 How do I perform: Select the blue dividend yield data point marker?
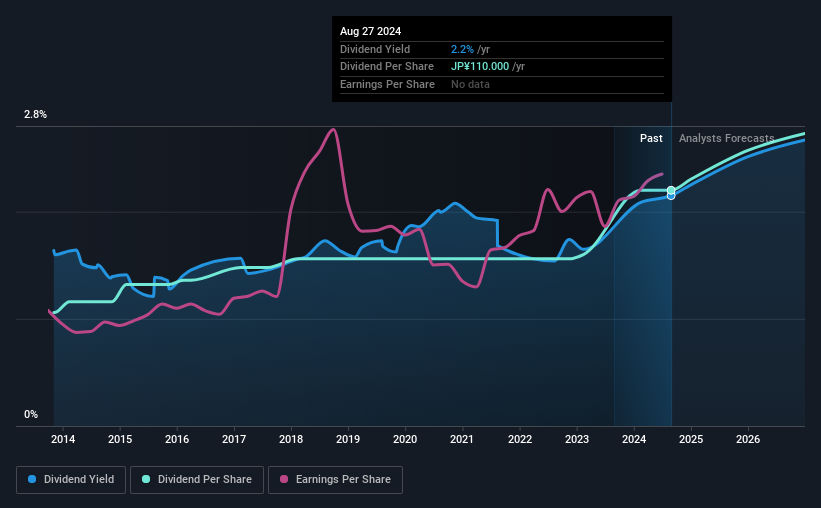[671, 196]
